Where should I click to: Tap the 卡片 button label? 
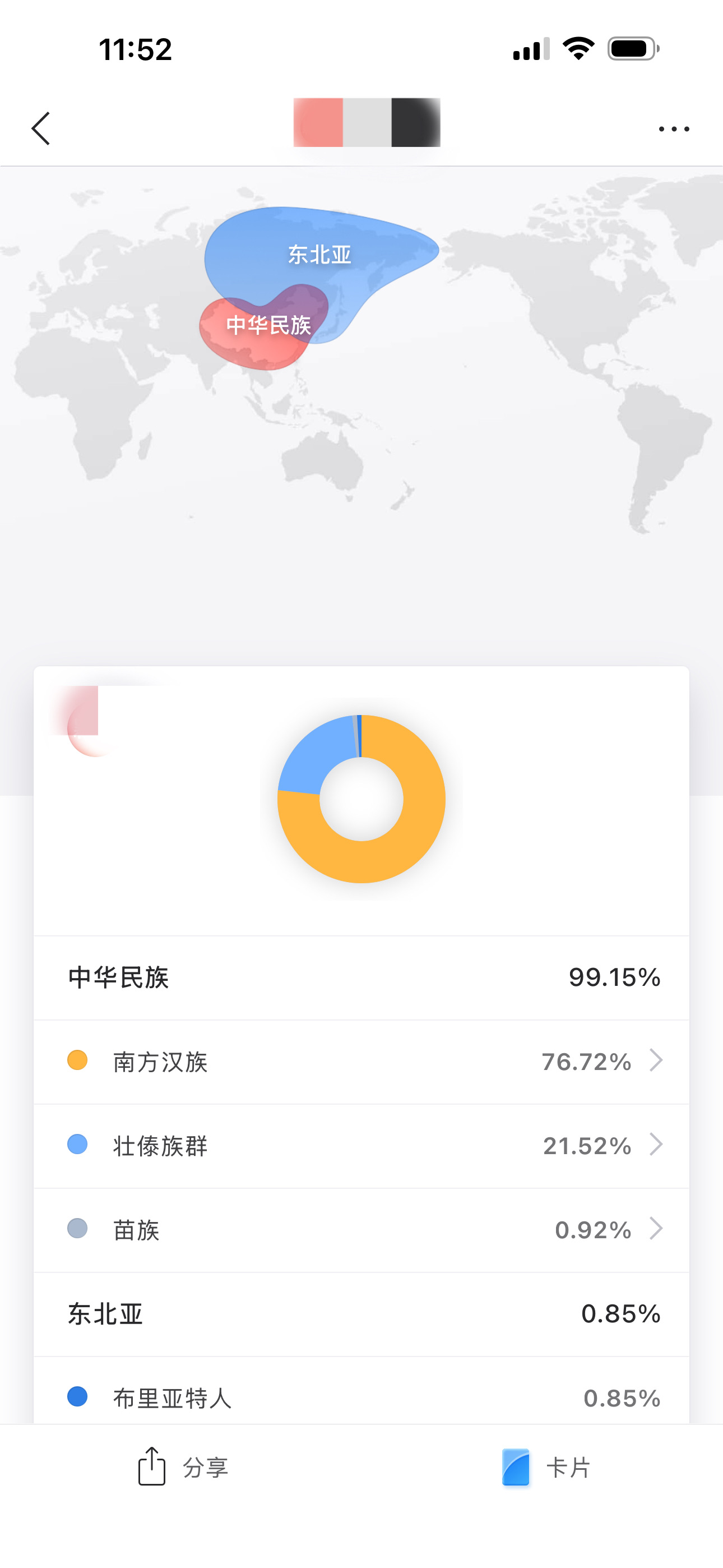coord(568,1468)
